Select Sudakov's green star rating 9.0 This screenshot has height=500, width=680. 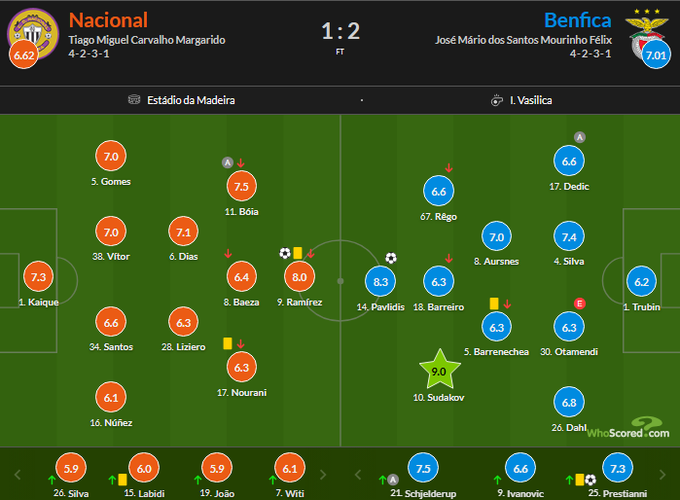pyautogui.click(x=436, y=370)
